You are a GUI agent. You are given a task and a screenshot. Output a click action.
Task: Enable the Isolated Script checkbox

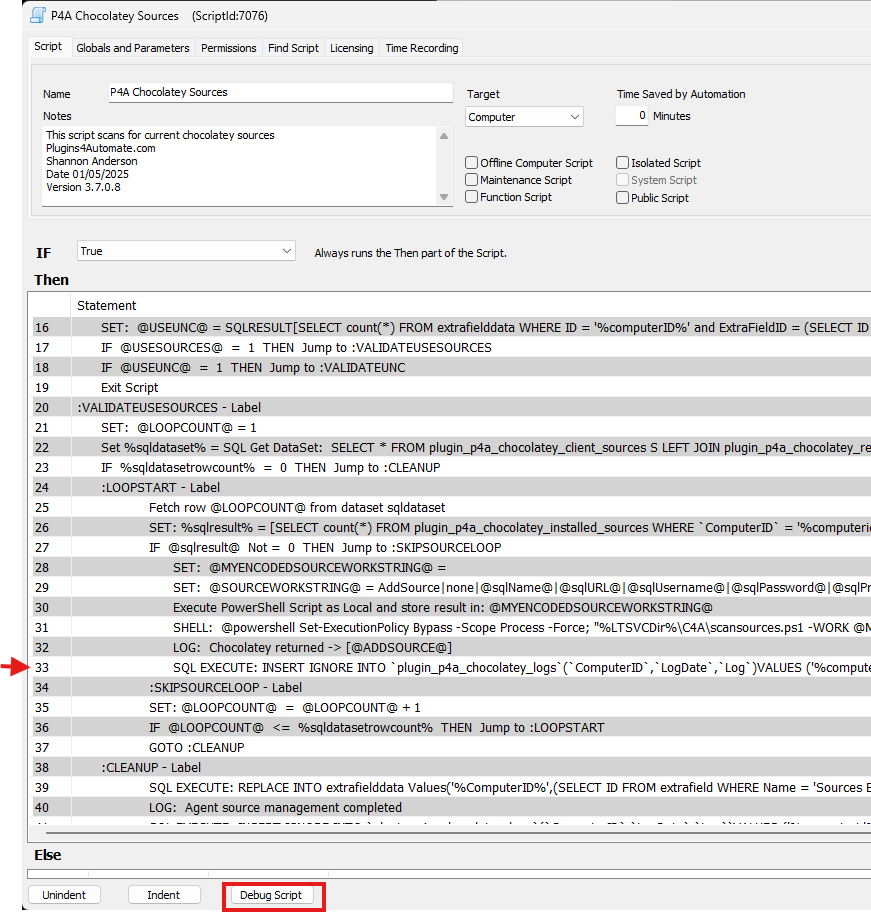622,163
